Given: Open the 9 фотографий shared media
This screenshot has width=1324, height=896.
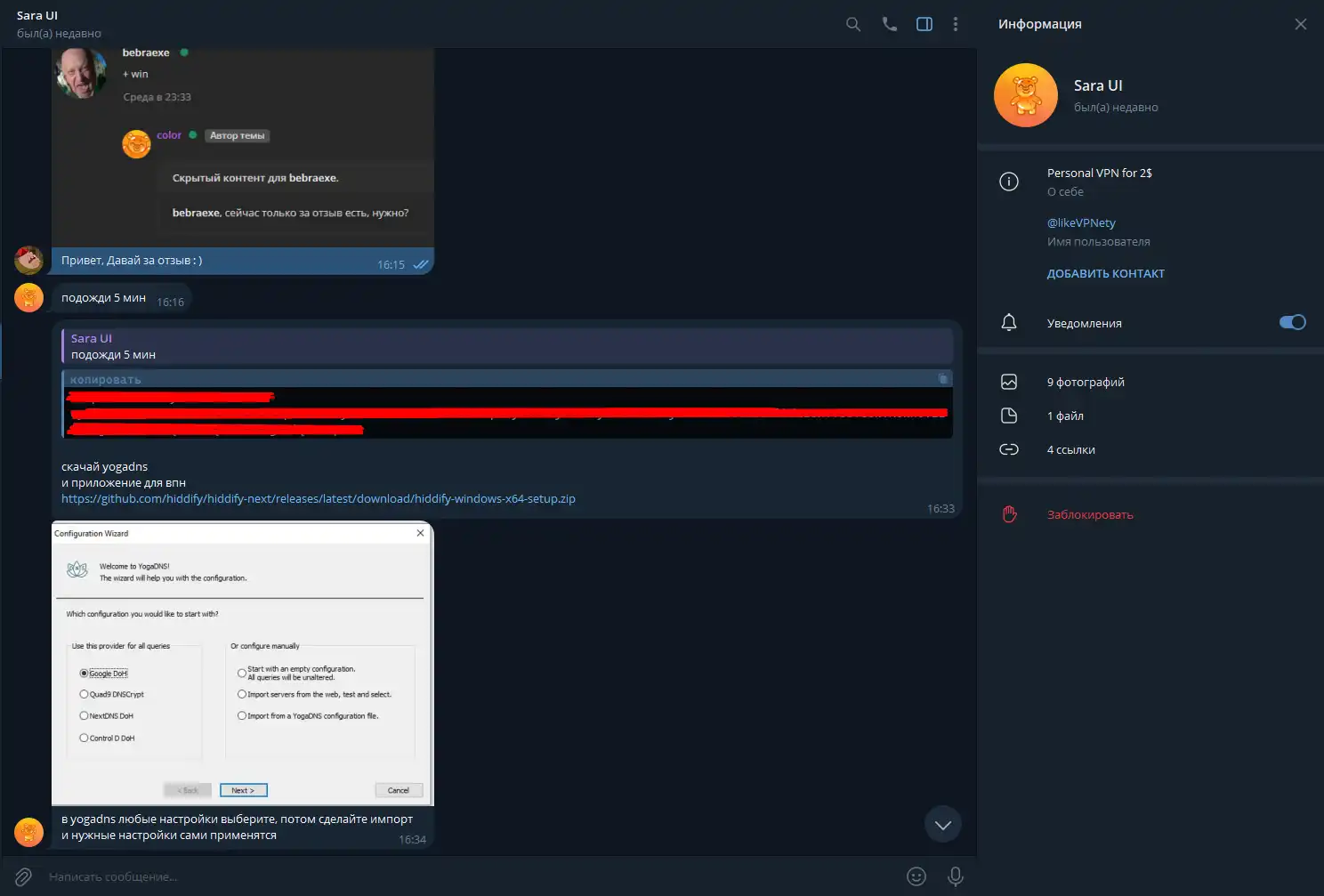Looking at the screenshot, I should 1086,382.
